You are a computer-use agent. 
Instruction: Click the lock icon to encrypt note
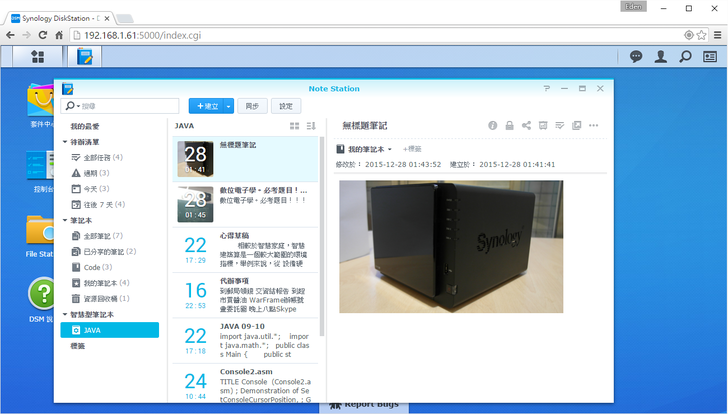[509, 126]
